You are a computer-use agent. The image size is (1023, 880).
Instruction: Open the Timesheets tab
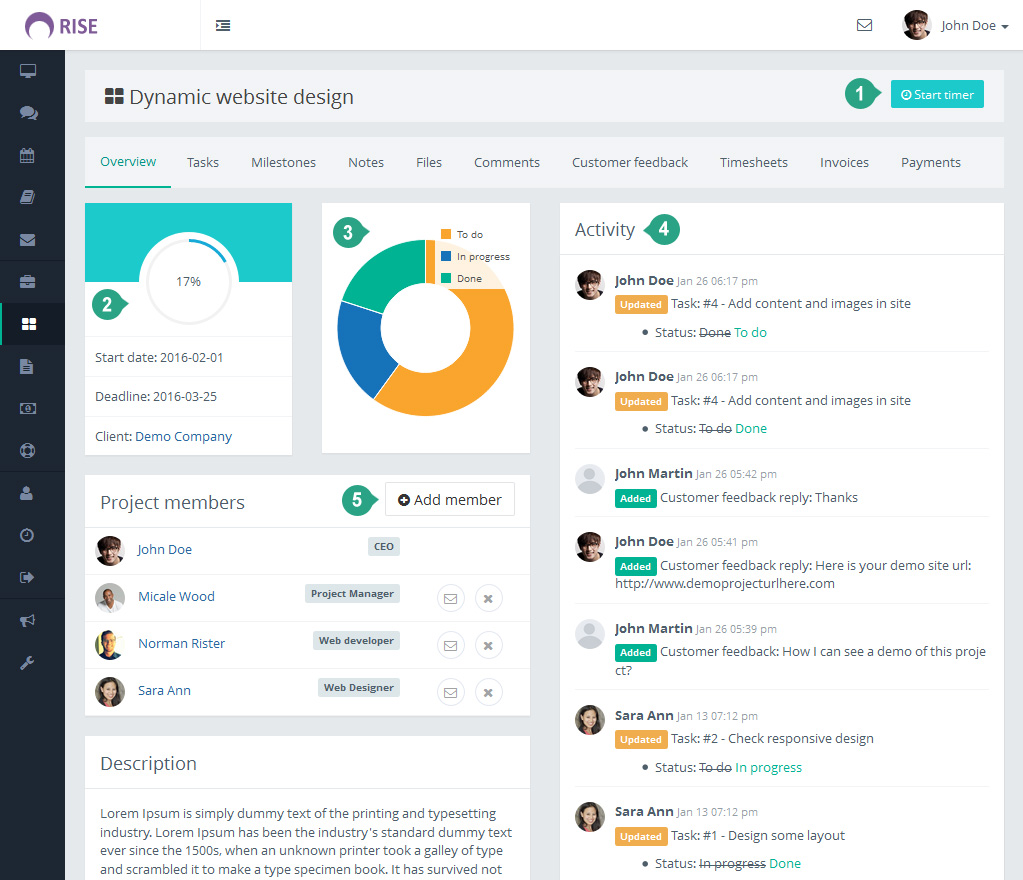coord(753,162)
